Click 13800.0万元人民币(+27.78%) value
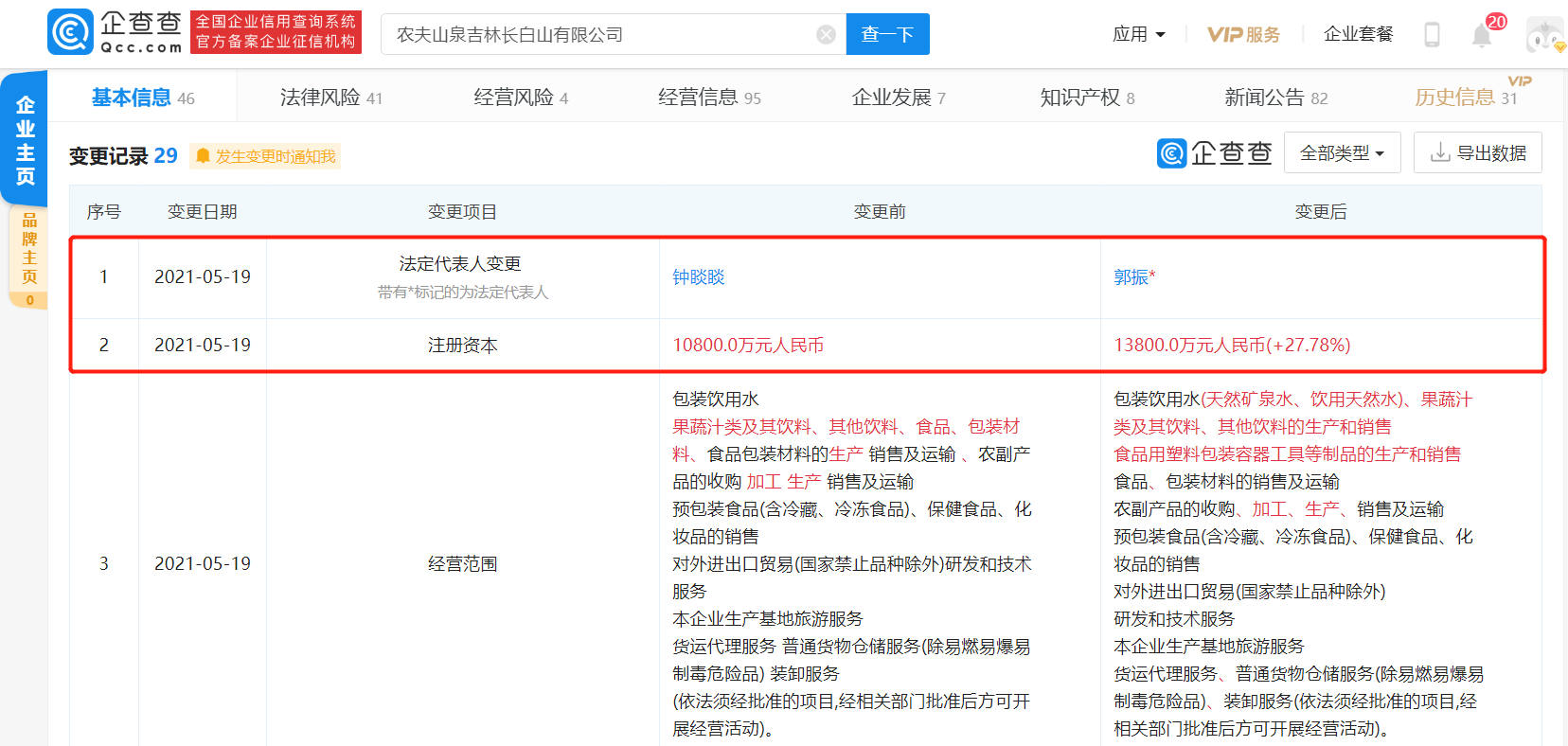Viewport: 1568px width, 746px height. (x=1232, y=346)
